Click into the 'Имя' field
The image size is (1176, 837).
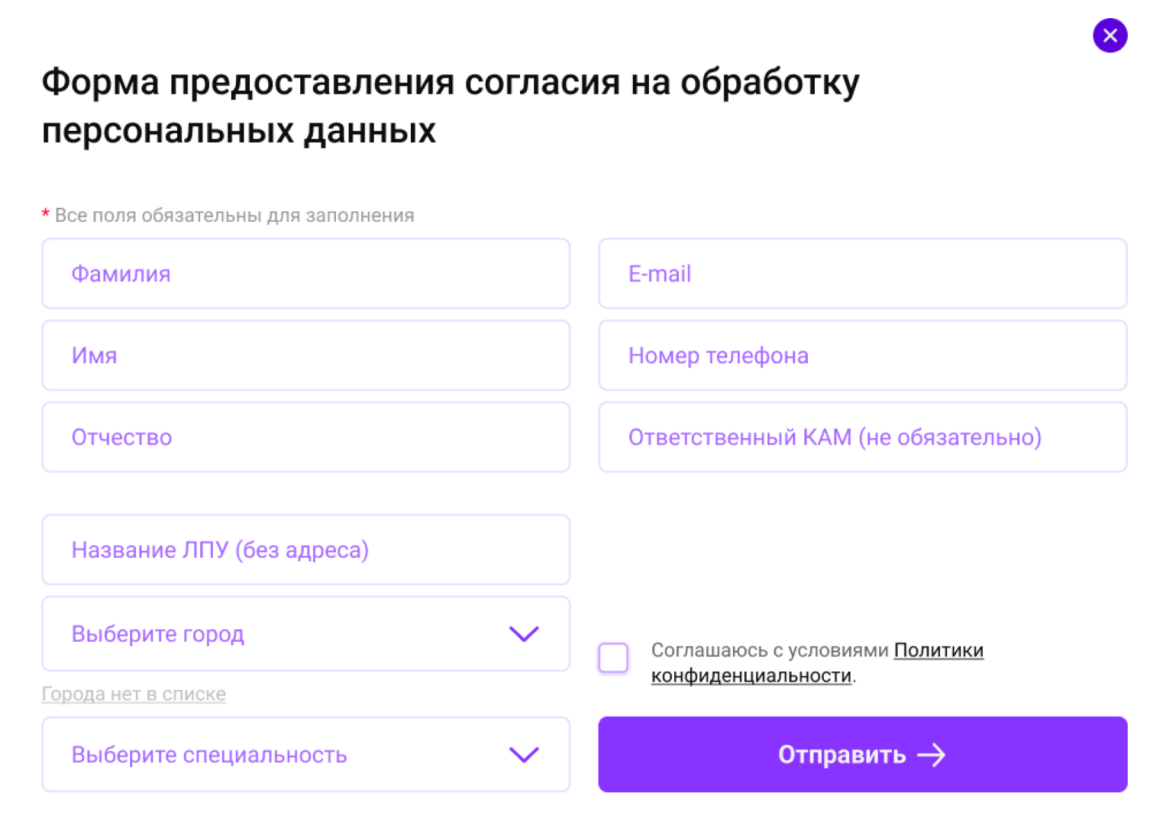pyautogui.click(x=305, y=356)
